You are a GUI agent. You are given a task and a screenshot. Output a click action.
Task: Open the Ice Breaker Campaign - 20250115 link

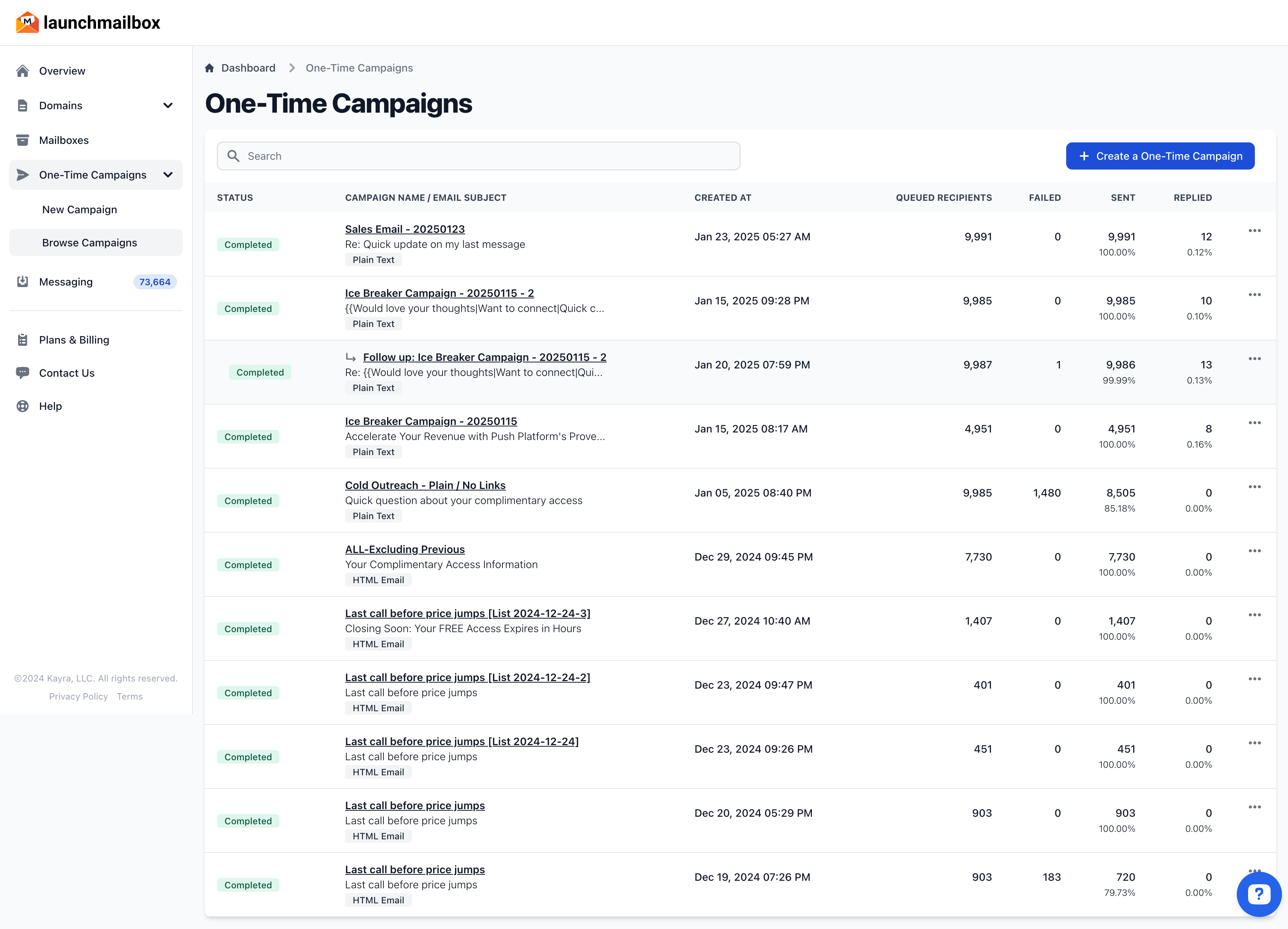[431, 421]
